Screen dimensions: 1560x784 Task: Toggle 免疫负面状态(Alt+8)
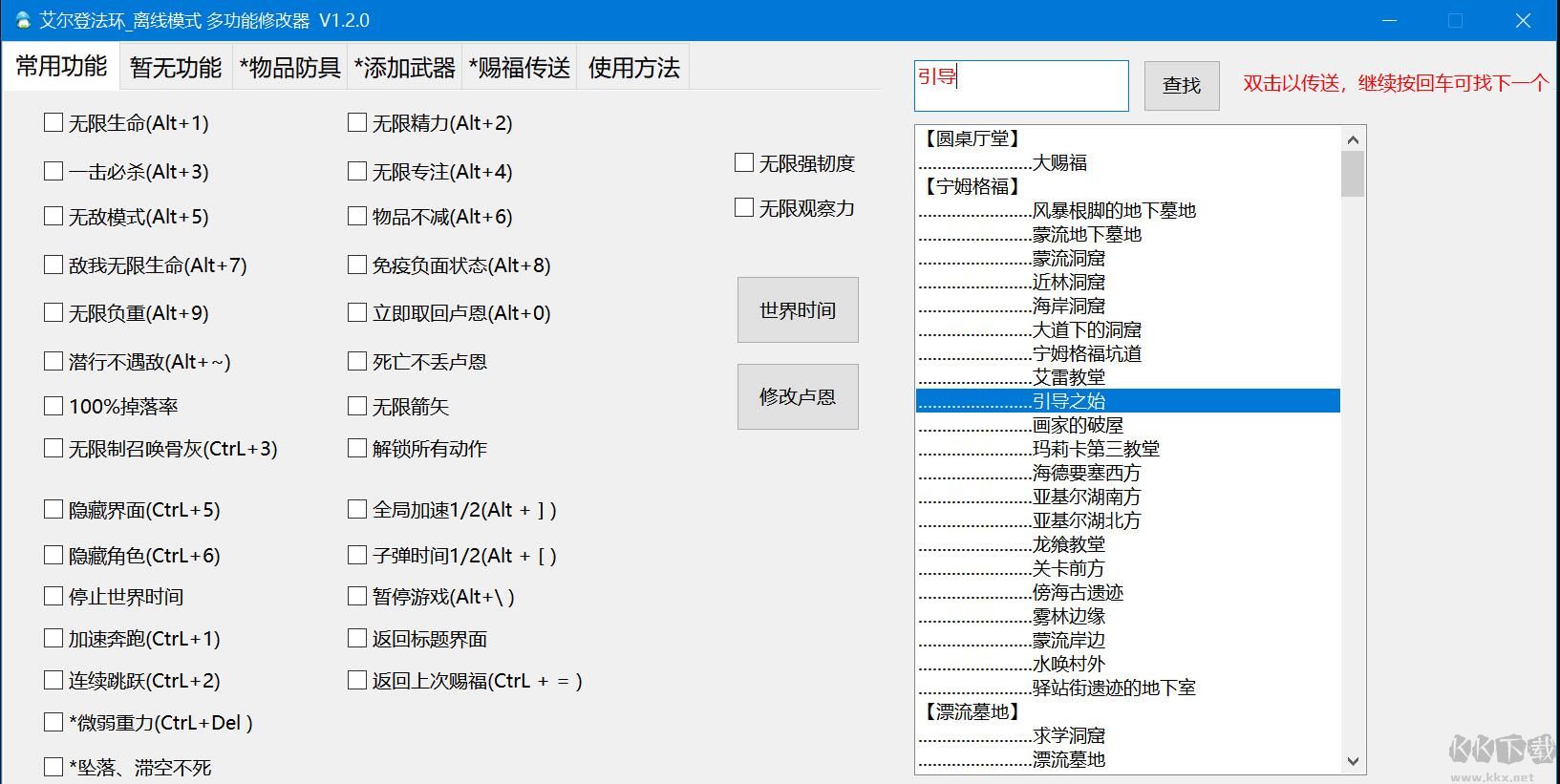[357, 265]
